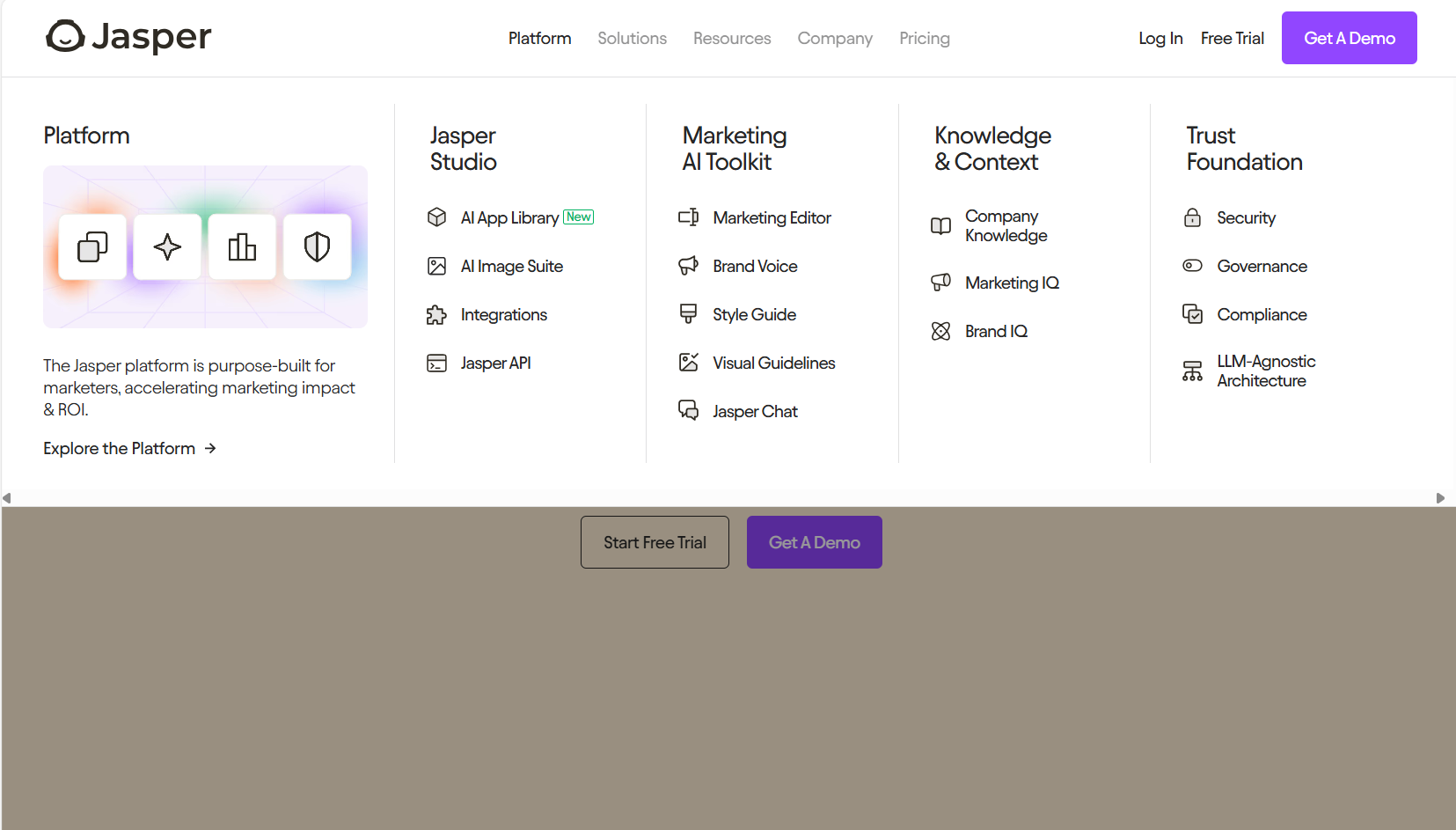
Task: Click the Compliance check icon
Action: 1192,314
